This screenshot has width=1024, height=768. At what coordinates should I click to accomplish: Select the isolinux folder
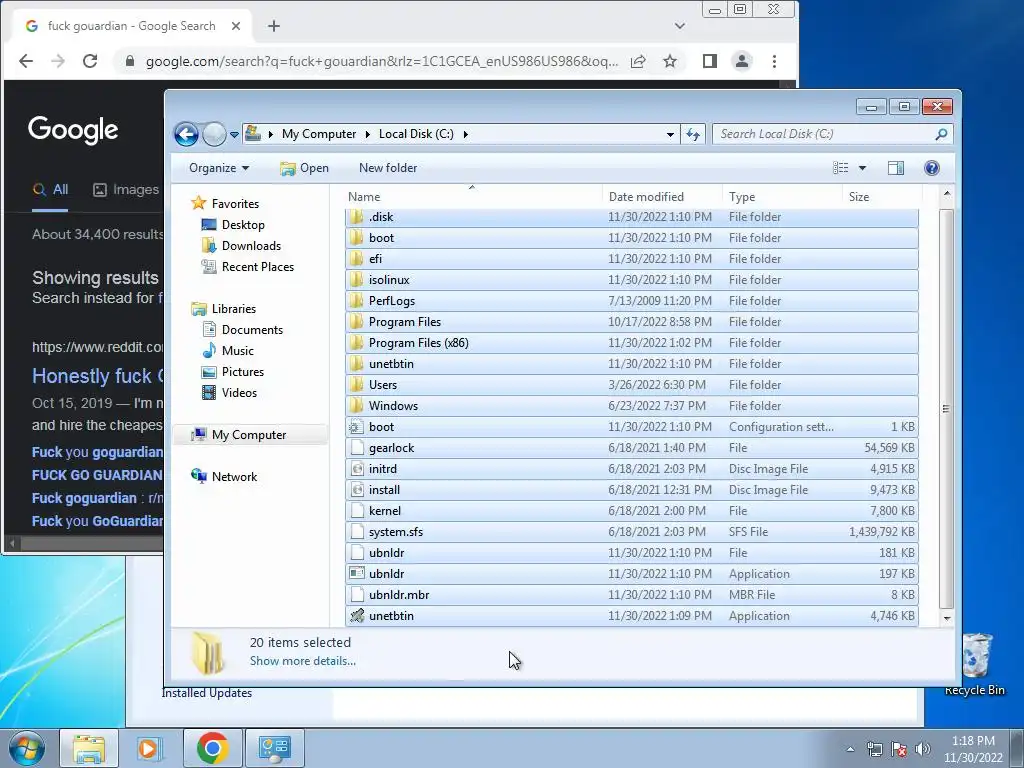pos(632,280)
